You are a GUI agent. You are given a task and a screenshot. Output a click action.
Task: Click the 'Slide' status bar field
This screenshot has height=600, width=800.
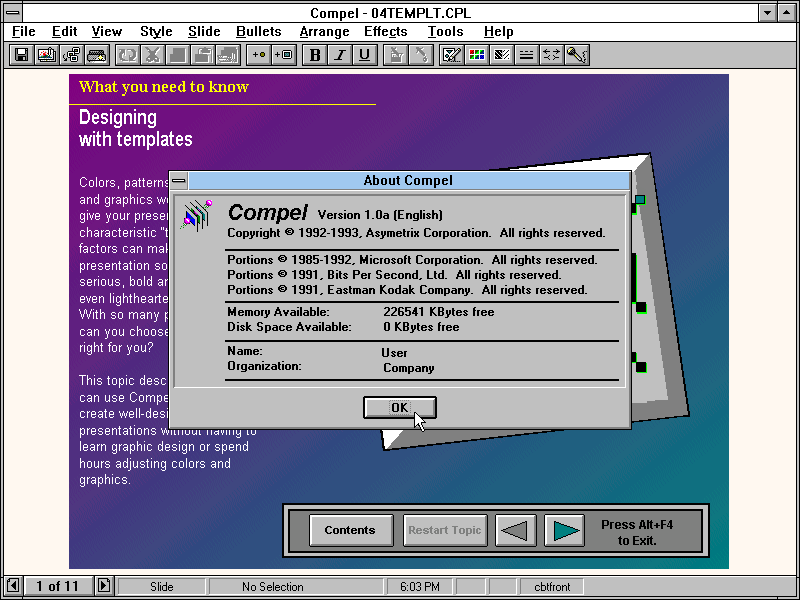coord(161,587)
